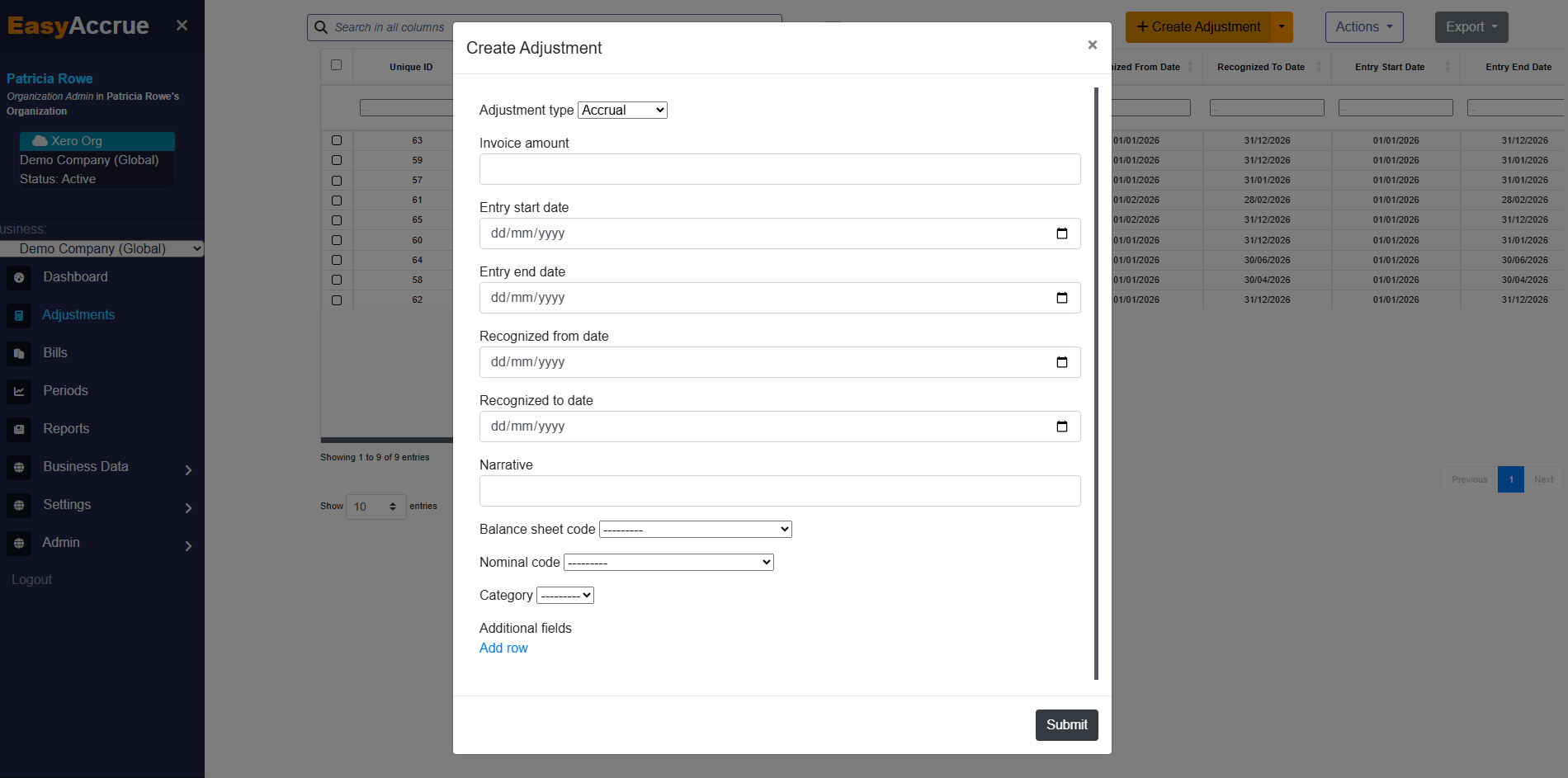Click the Dashboard sidebar icon
Viewport: 1568px width, 778px height.
click(19, 278)
